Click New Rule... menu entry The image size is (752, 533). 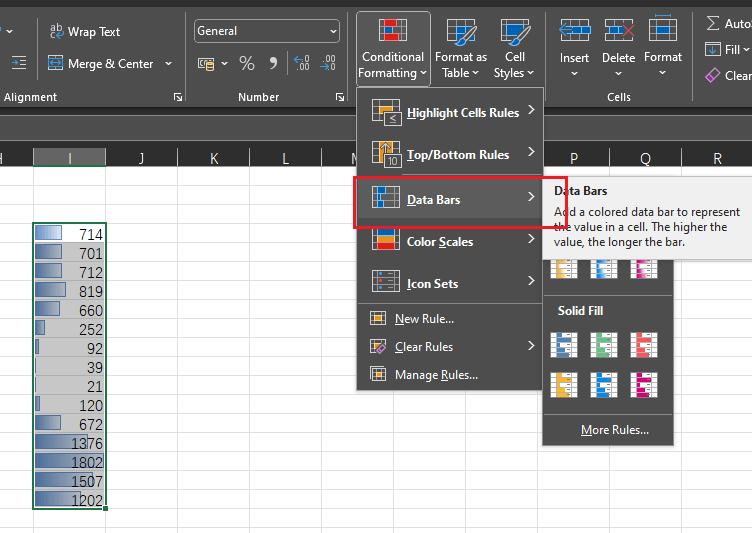(450, 319)
